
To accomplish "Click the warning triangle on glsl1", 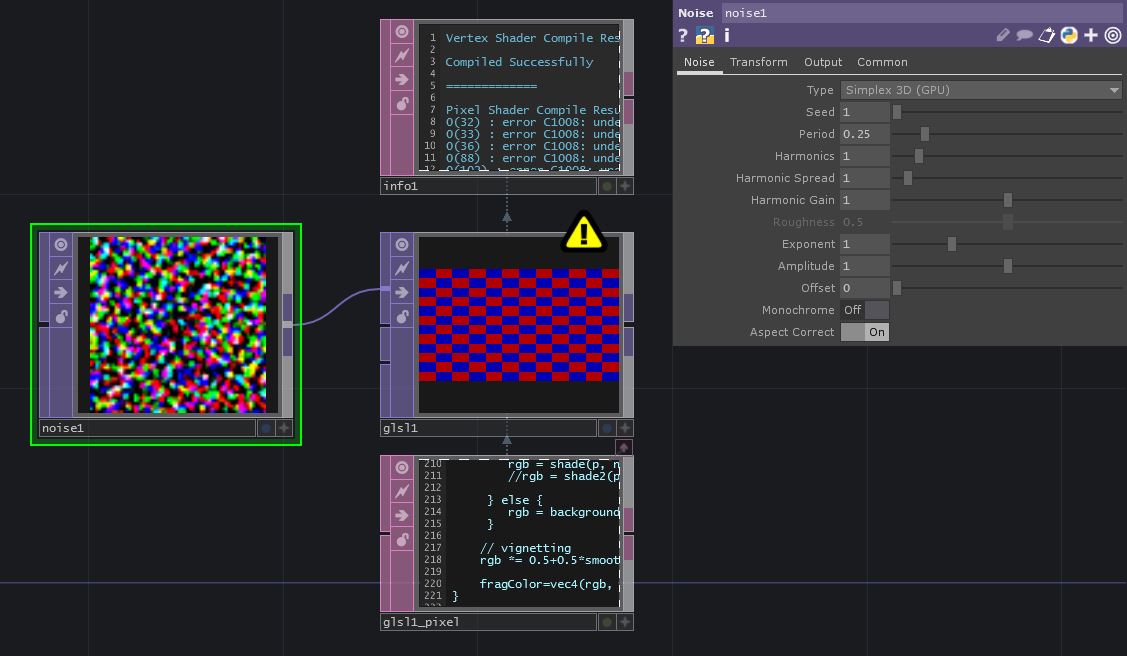I will click(584, 233).
